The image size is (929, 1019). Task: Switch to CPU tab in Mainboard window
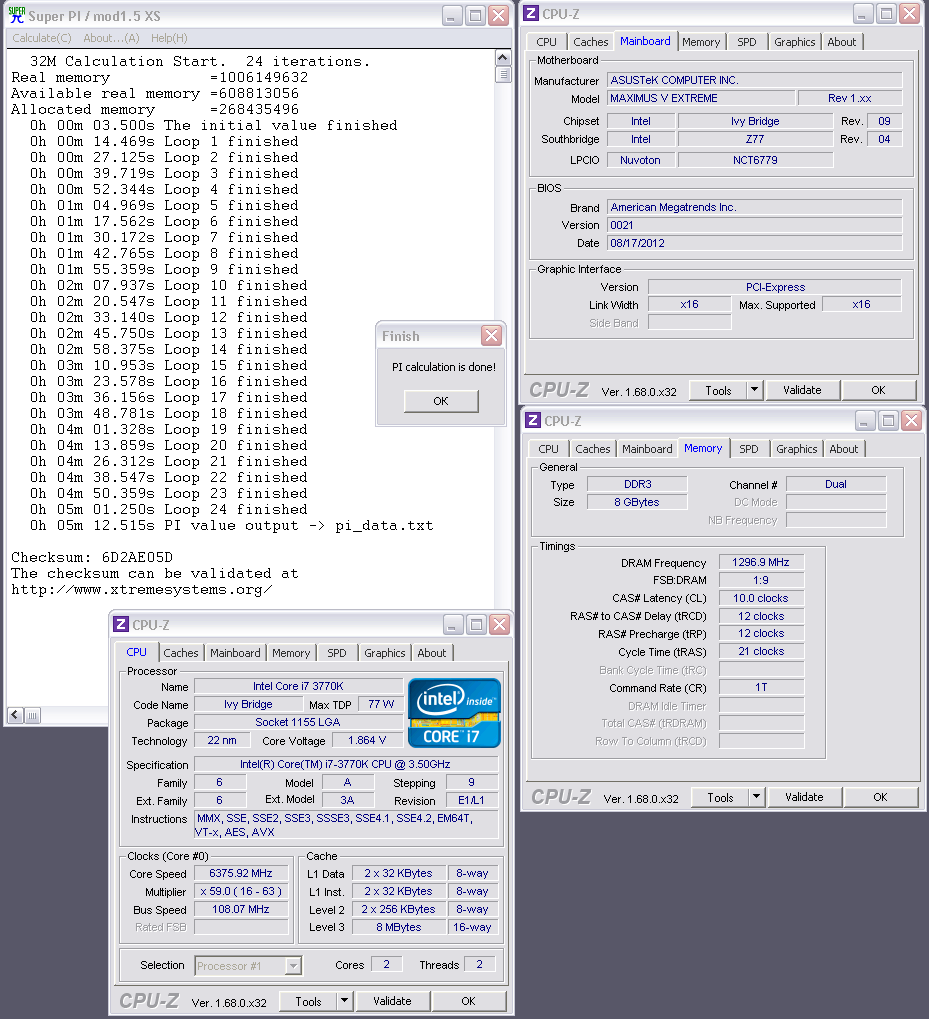(x=546, y=42)
